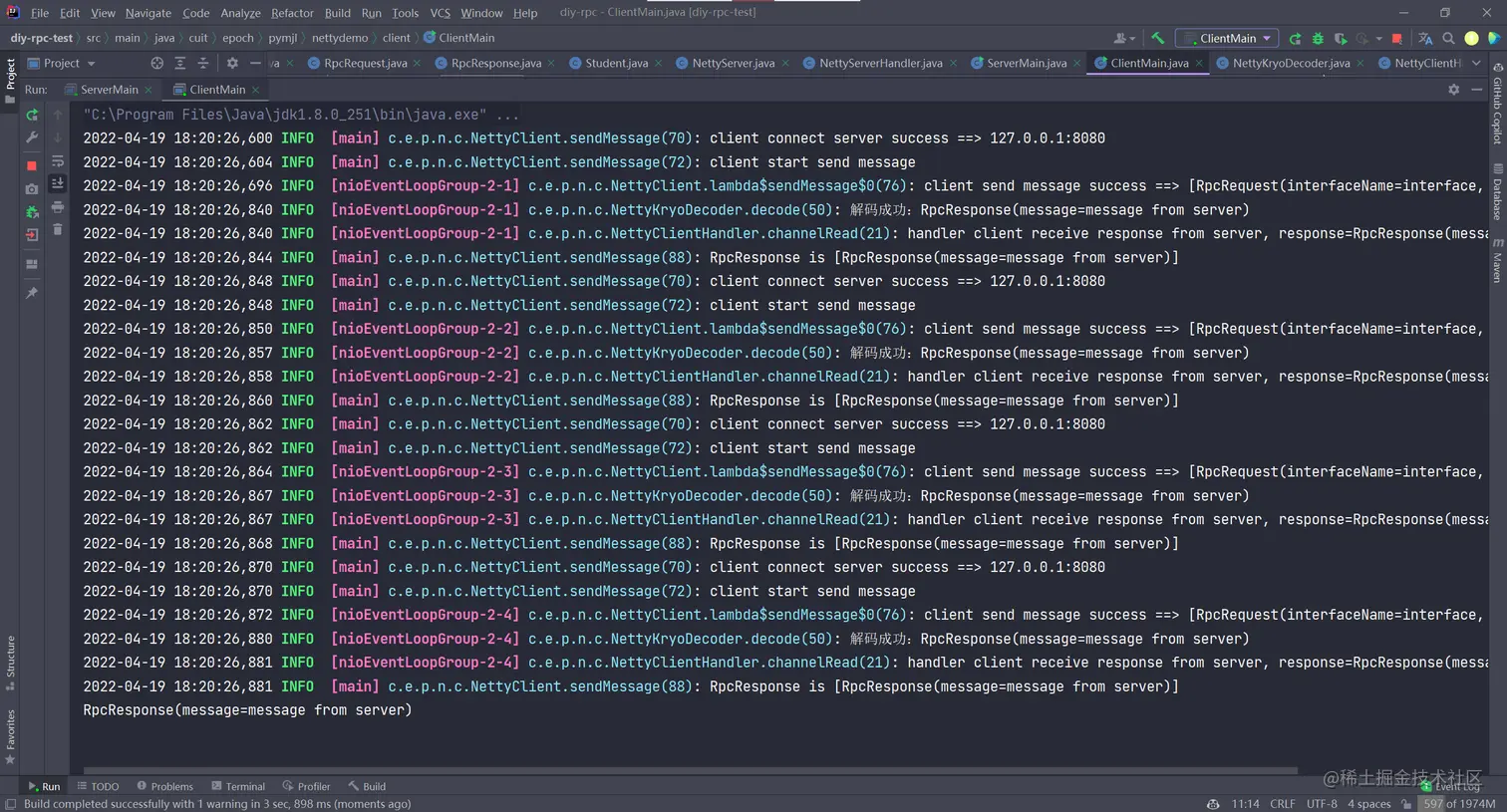Stop the process in Run panel sidebar

tap(32, 165)
